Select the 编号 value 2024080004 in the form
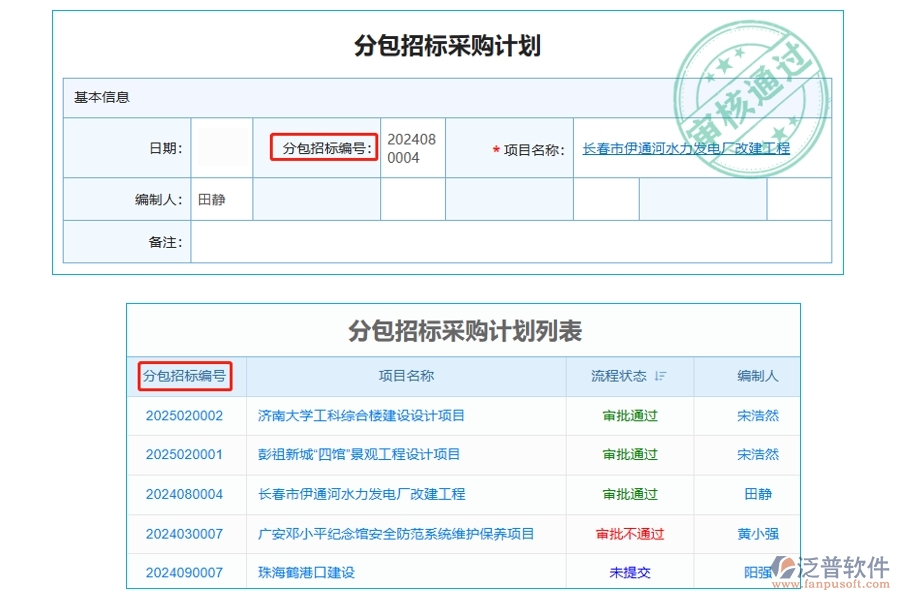900x600 pixels. [410, 148]
